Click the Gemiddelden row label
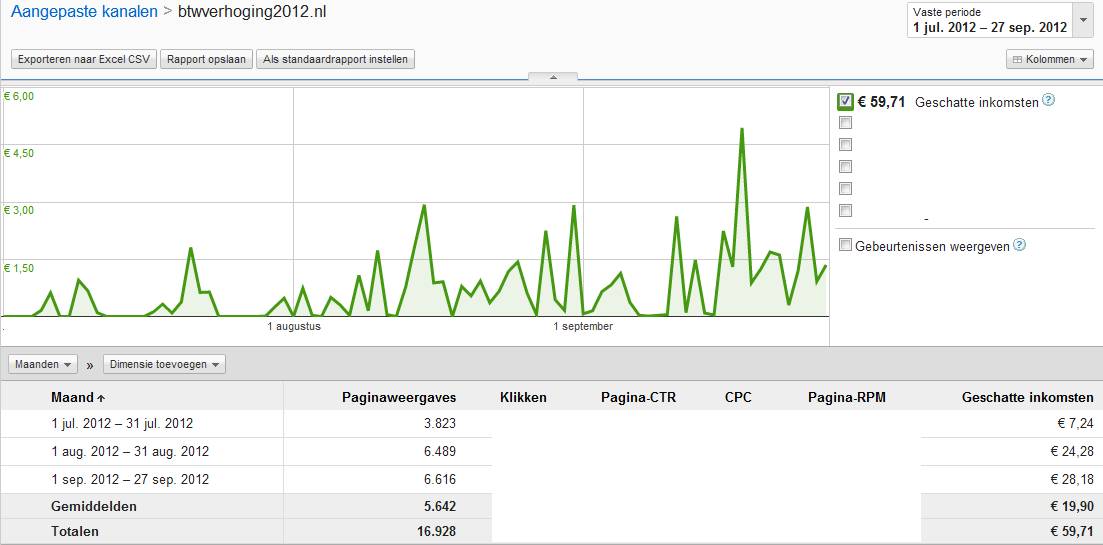1103x545 pixels. click(x=94, y=506)
